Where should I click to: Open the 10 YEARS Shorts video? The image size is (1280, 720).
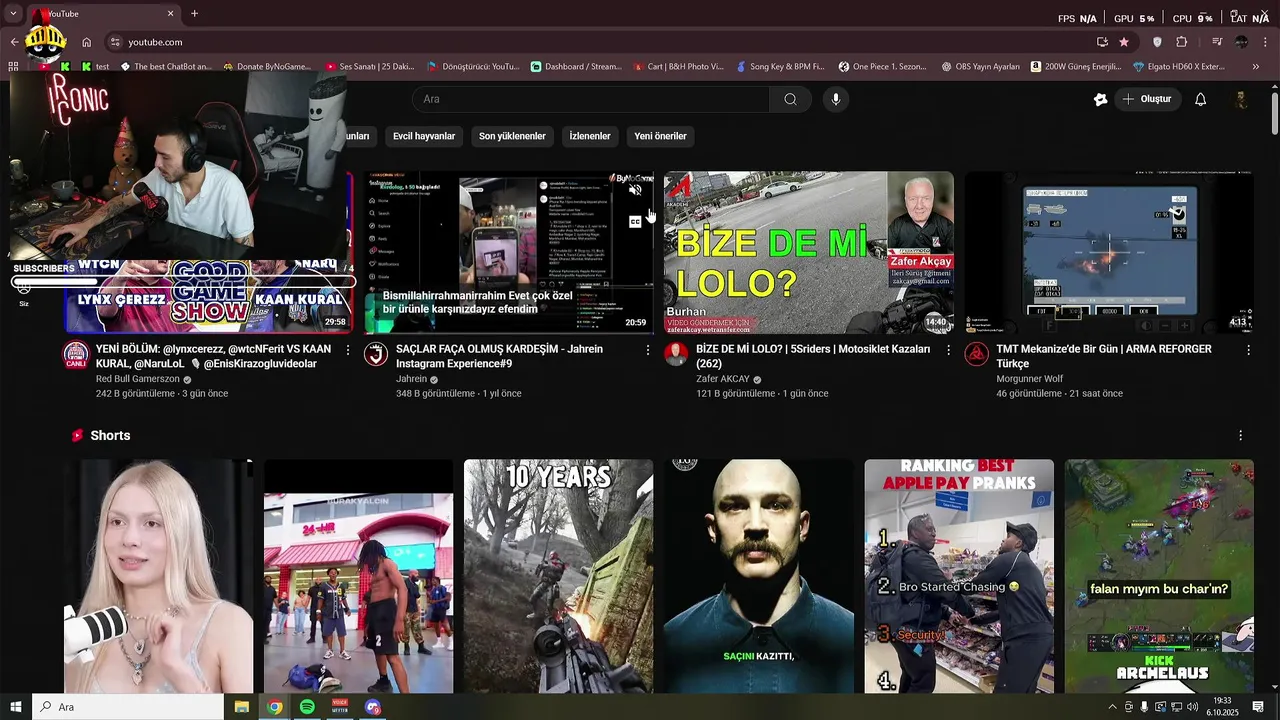point(558,576)
